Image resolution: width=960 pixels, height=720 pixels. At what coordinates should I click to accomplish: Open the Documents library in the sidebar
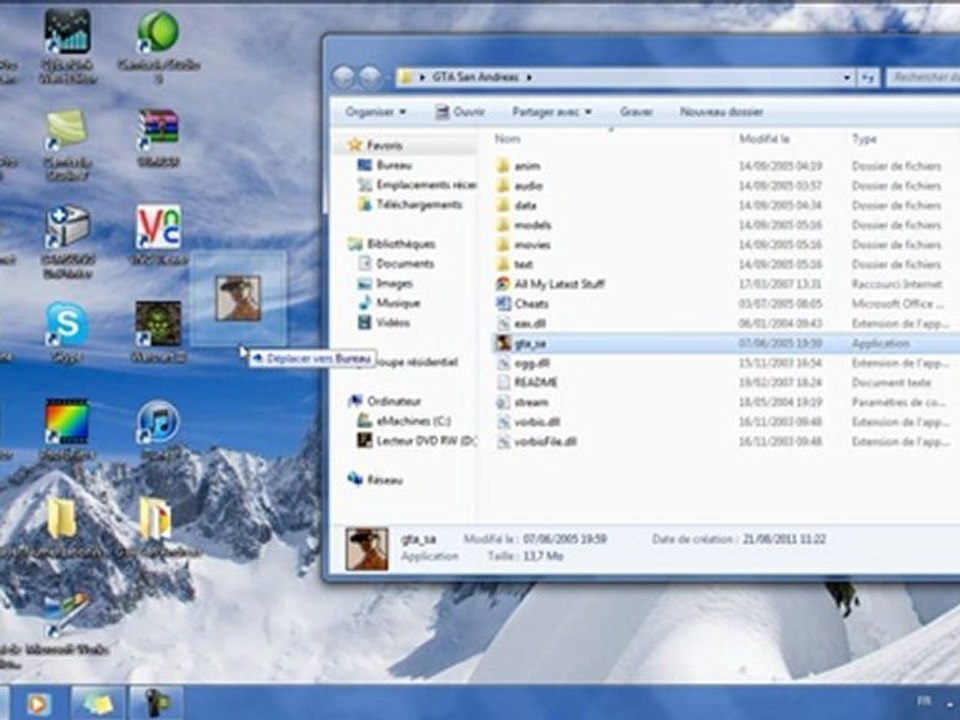(396, 263)
